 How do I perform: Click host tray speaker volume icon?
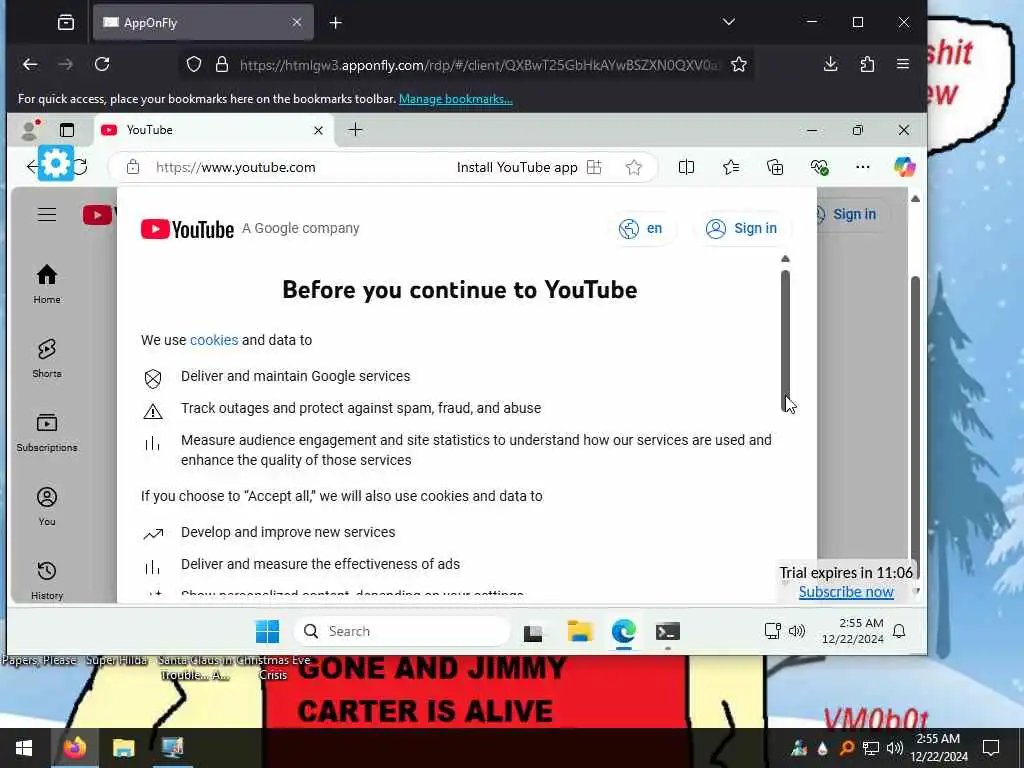(x=895, y=748)
